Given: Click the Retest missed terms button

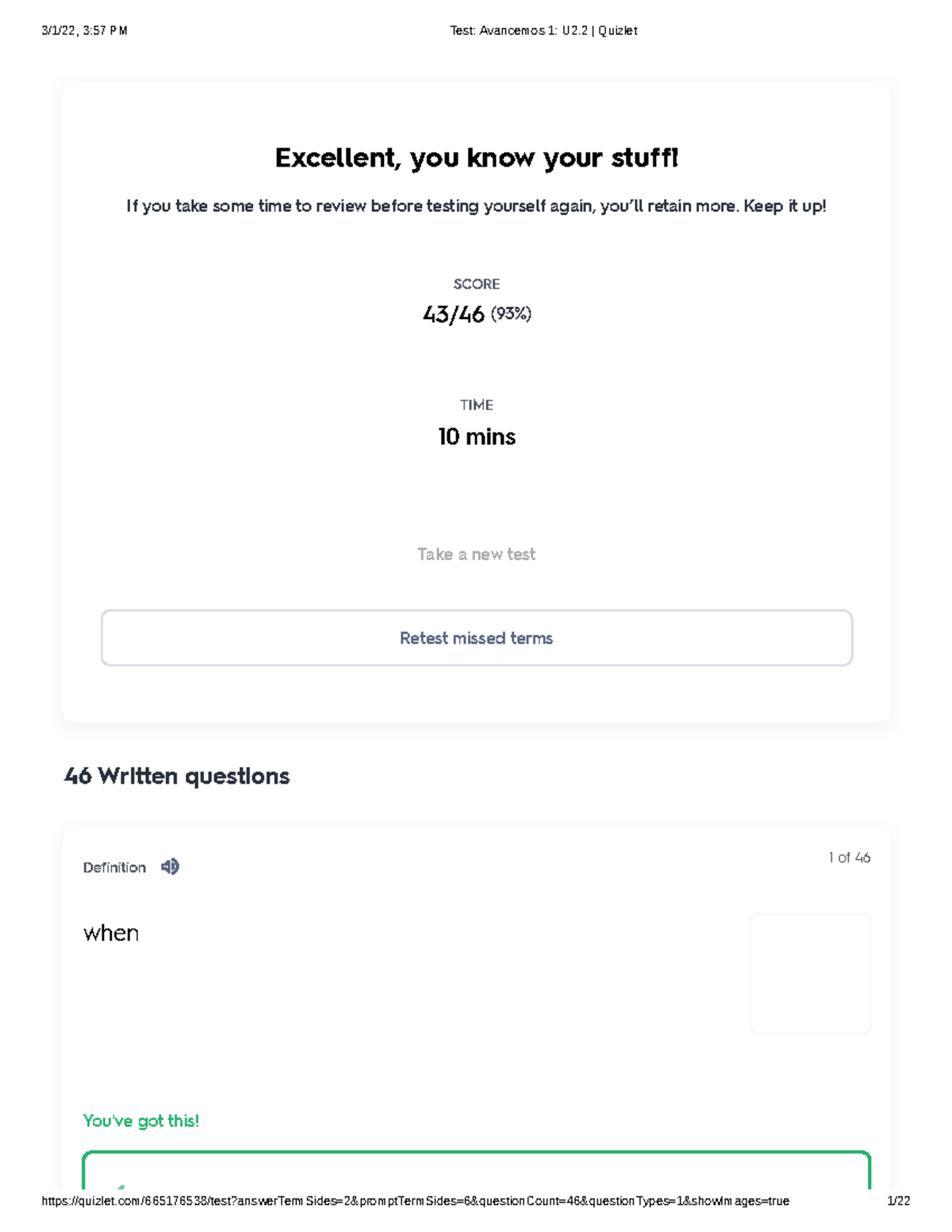Looking at the screenshot, I should (x=476, y=638).
